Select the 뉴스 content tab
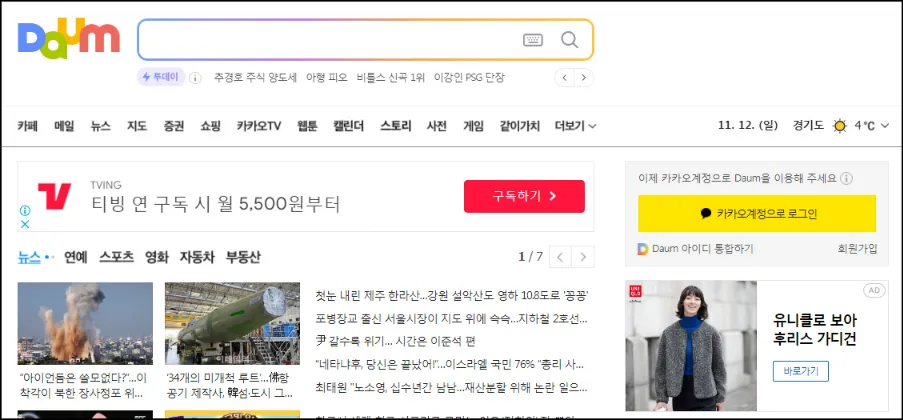Viewport: 903px width, 420px height. (29, 257)
